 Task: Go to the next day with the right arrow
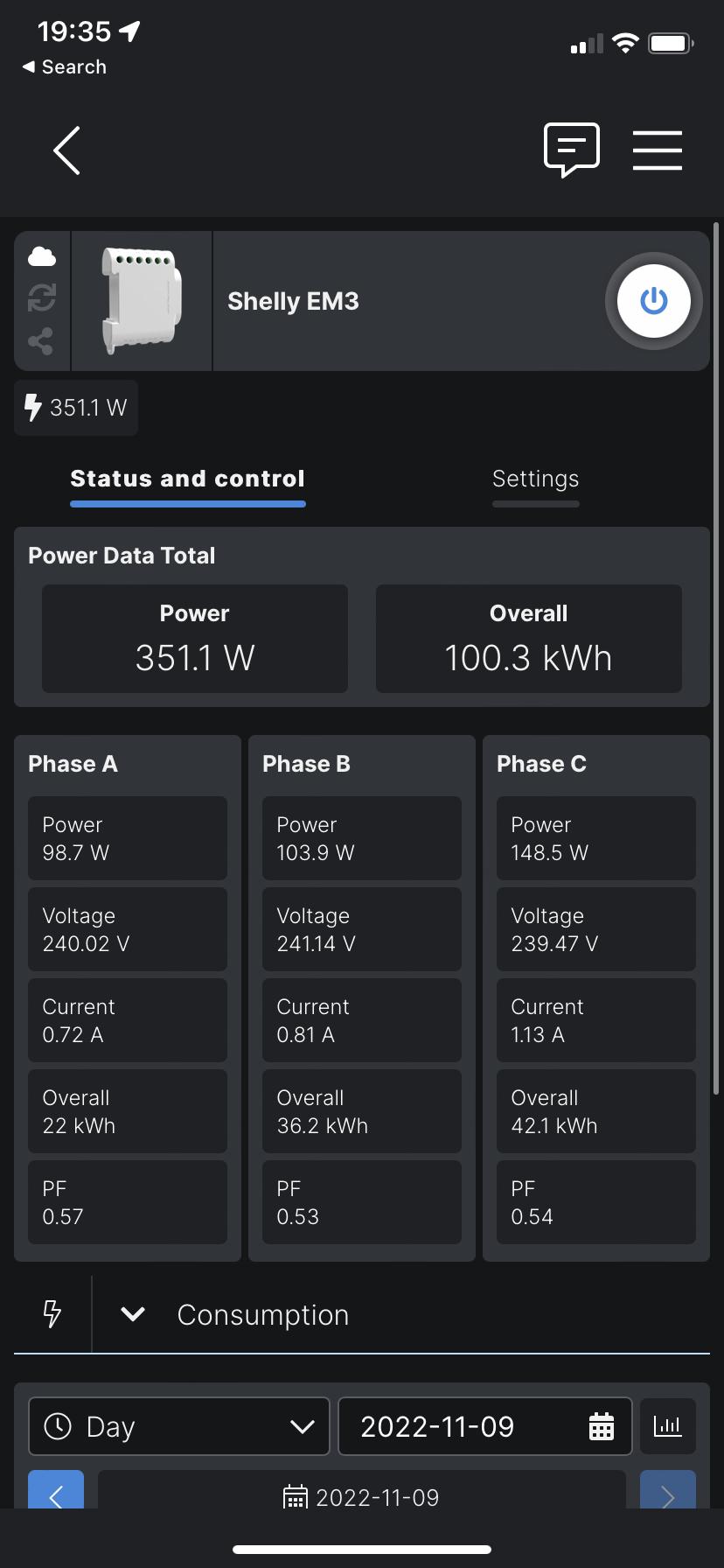(x=667, y=1491)
